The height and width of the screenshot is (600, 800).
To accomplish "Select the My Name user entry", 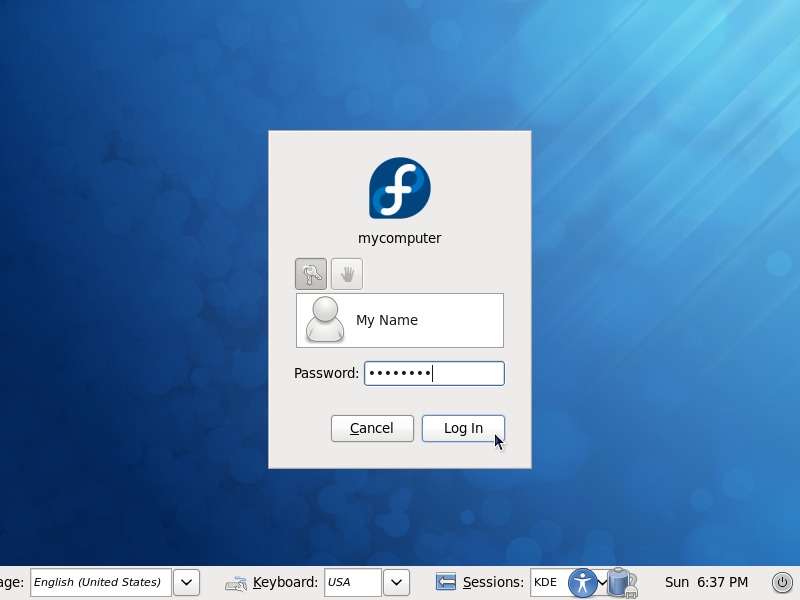I will click(x=400, y=320).
